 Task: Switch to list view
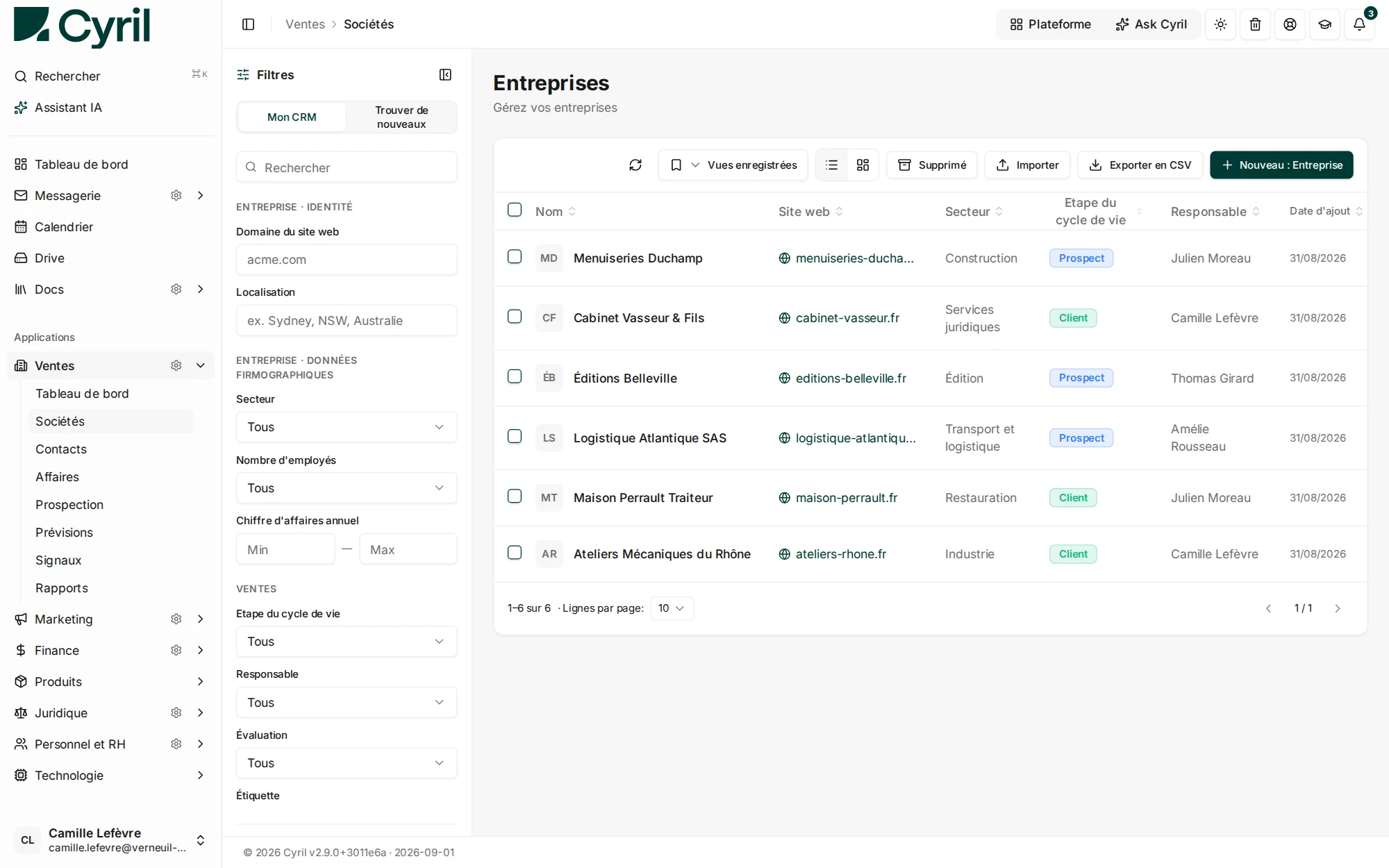[x=831, y=165]
